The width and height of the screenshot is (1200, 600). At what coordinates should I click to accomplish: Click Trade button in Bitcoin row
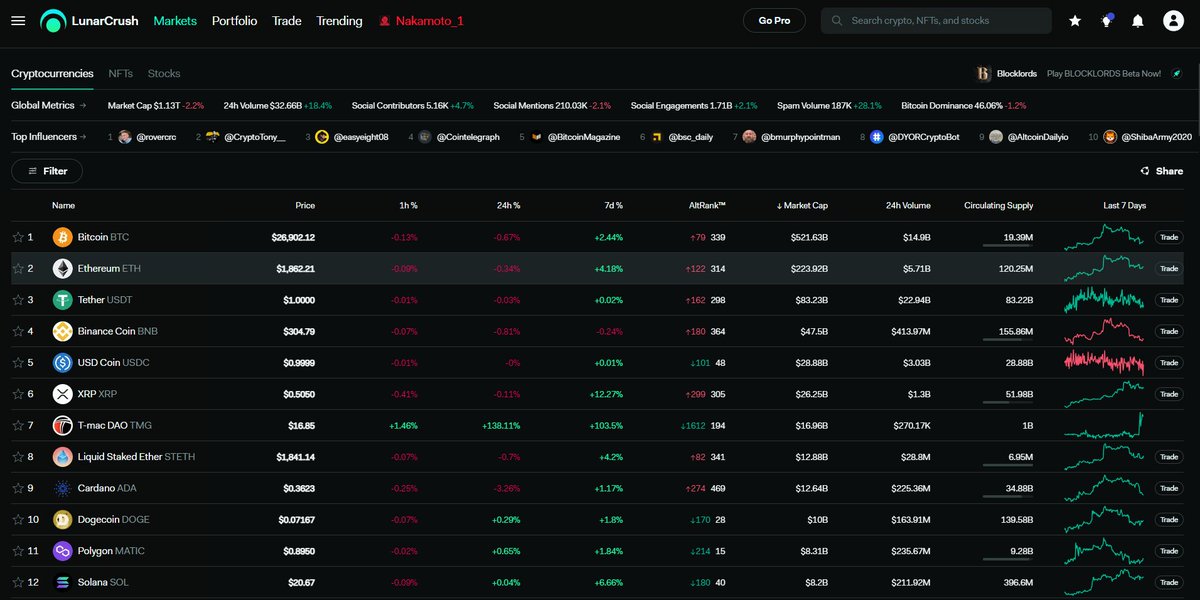1168,237
